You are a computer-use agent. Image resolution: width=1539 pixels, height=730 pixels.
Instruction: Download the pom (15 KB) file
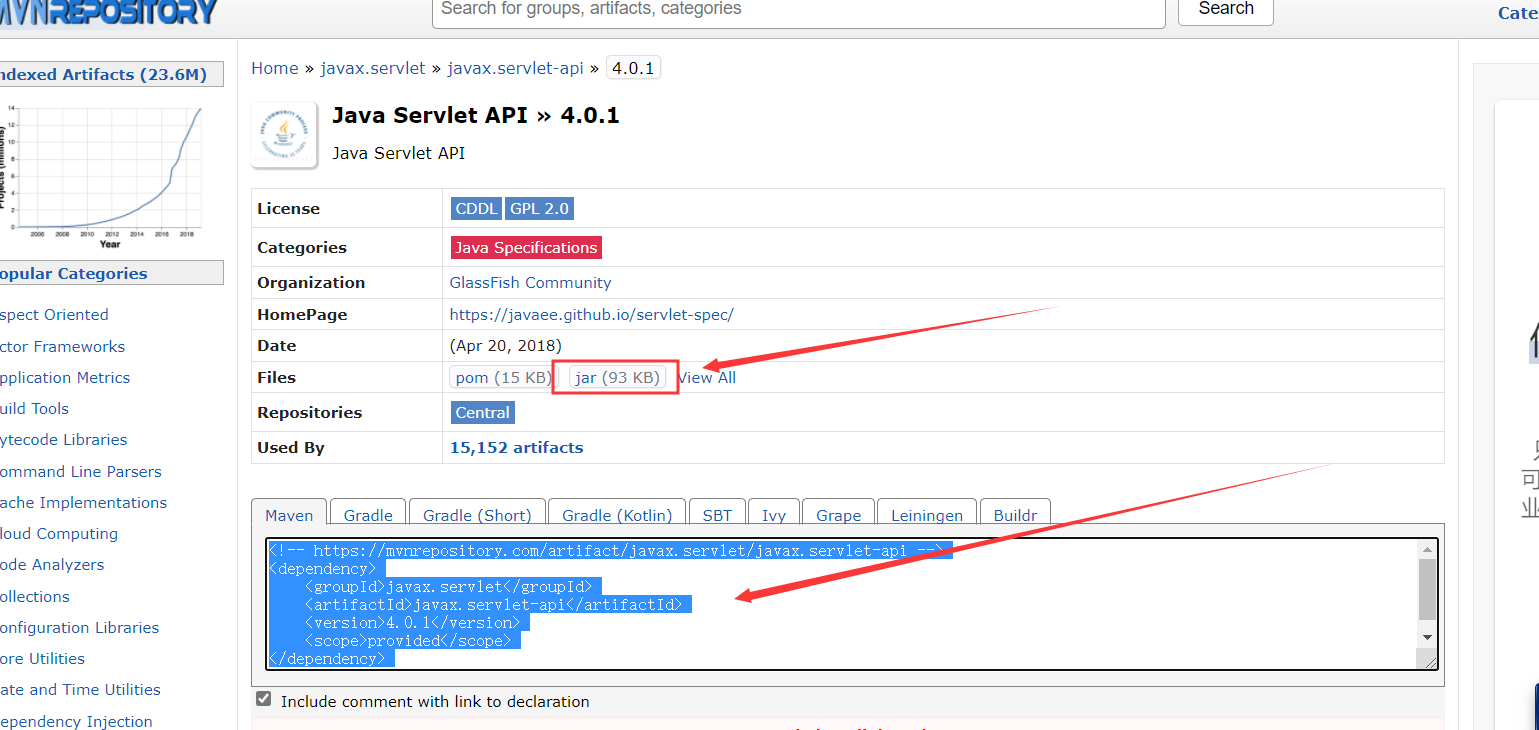(x=502, y=377)
